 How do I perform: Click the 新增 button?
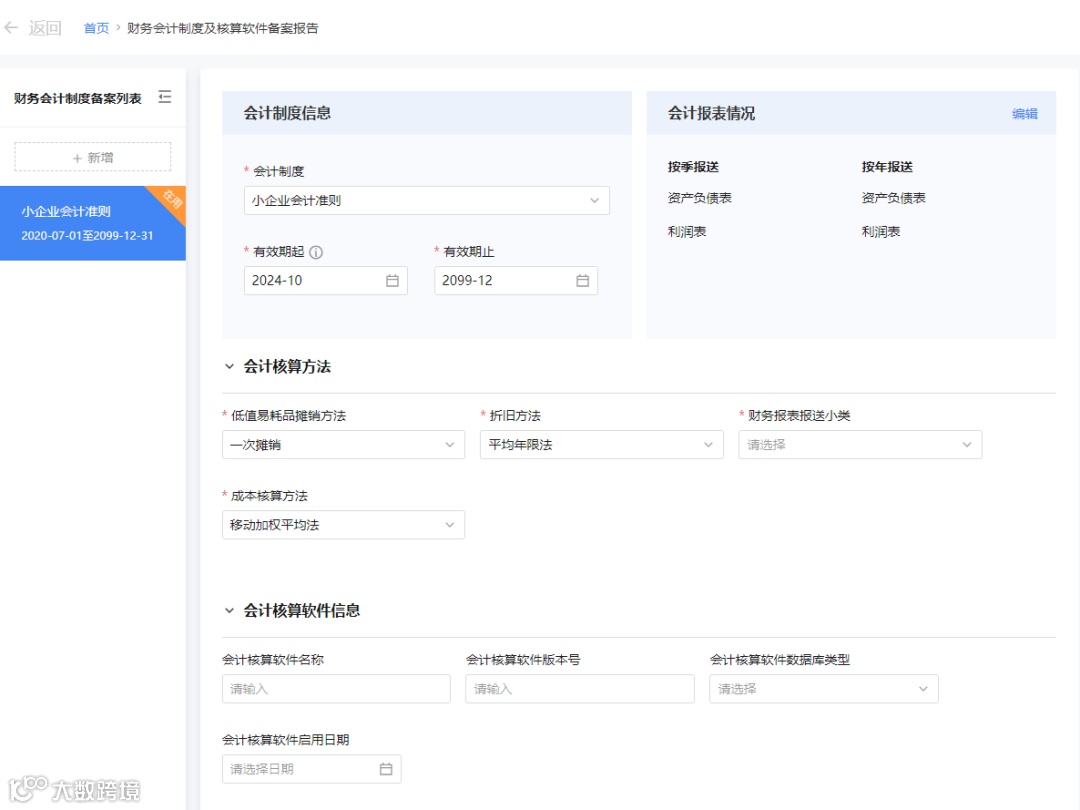93,157
